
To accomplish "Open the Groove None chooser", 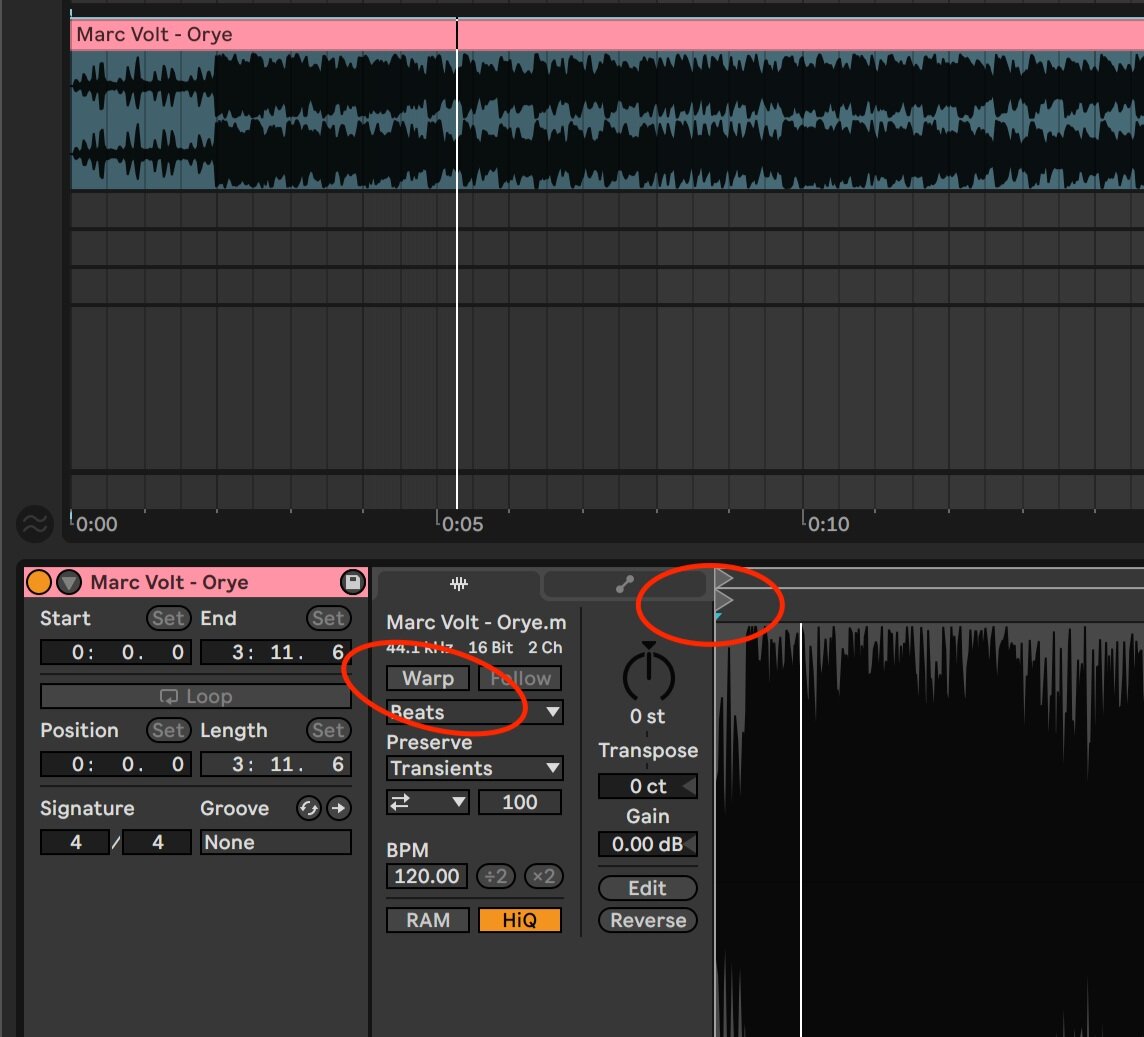I will pyautogui.click(x=276, y=842).
